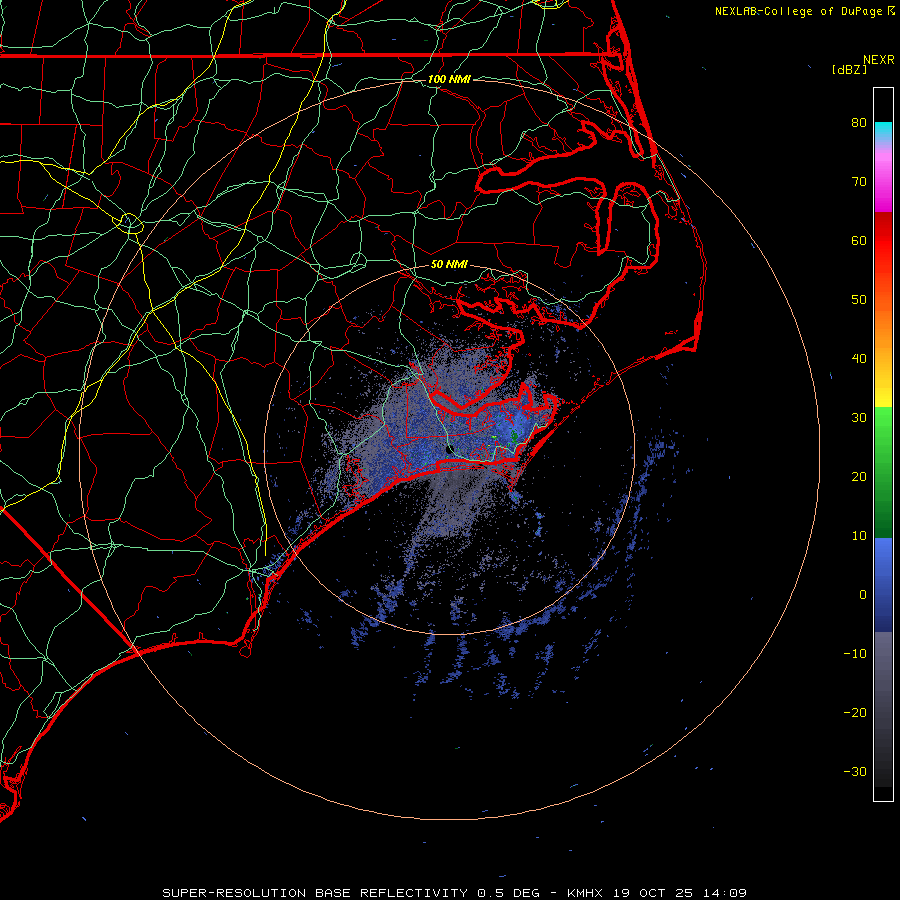
Task: Click the blue segment of the color bar
Action: pyautogui.click(x=883, y=584)
